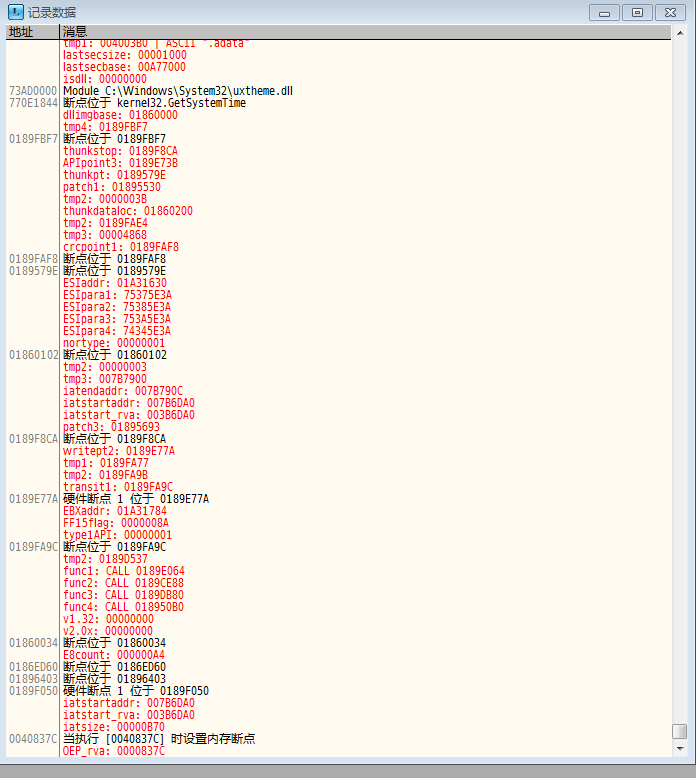This screenshot has width=696, height=778.
Task: Select the first iatstartaddr: 007B6DA0 line
Action: 128,402
